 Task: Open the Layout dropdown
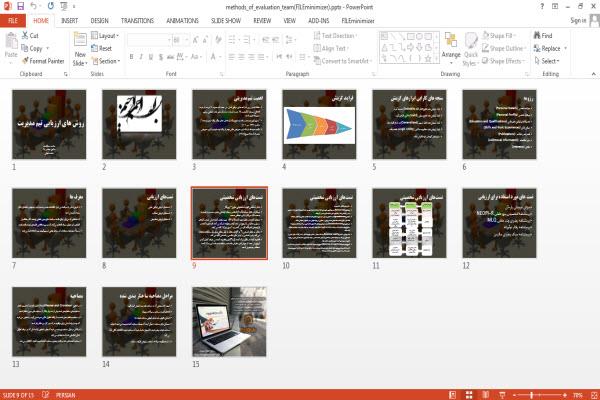(105, 36)
